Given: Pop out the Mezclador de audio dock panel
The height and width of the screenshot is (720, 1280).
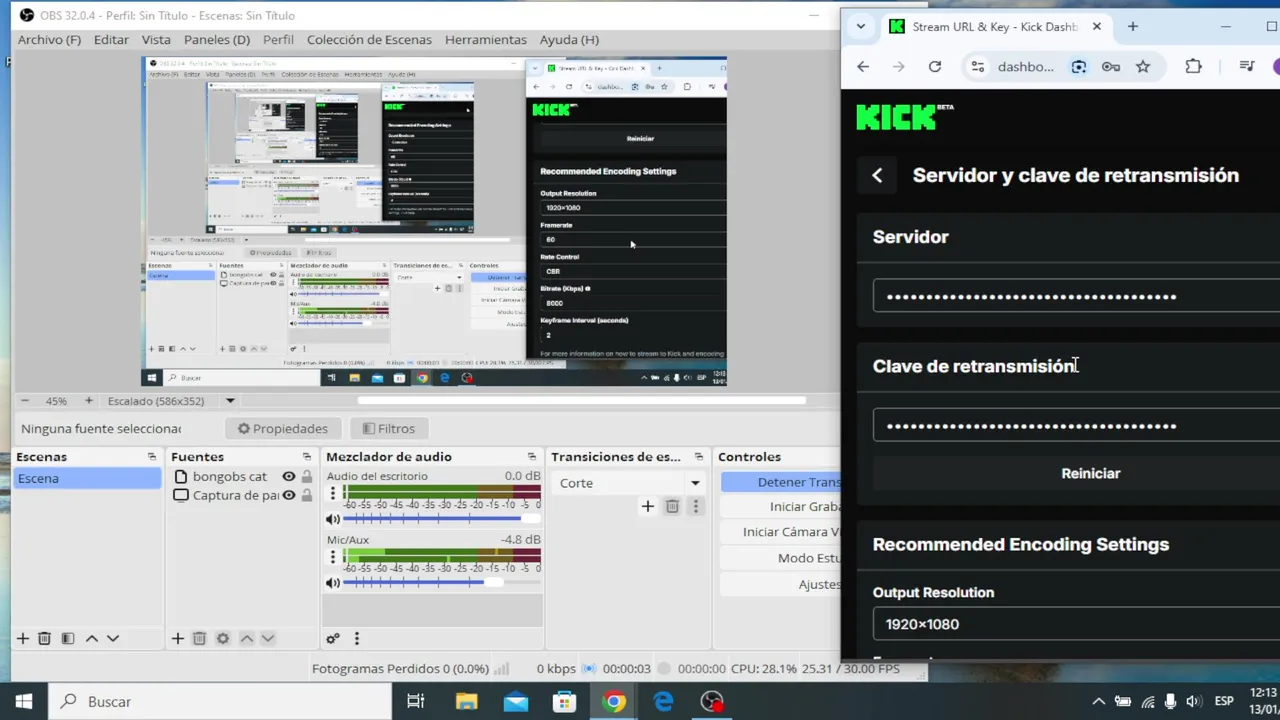Looking at the screenshot, I should pos(533,457).
